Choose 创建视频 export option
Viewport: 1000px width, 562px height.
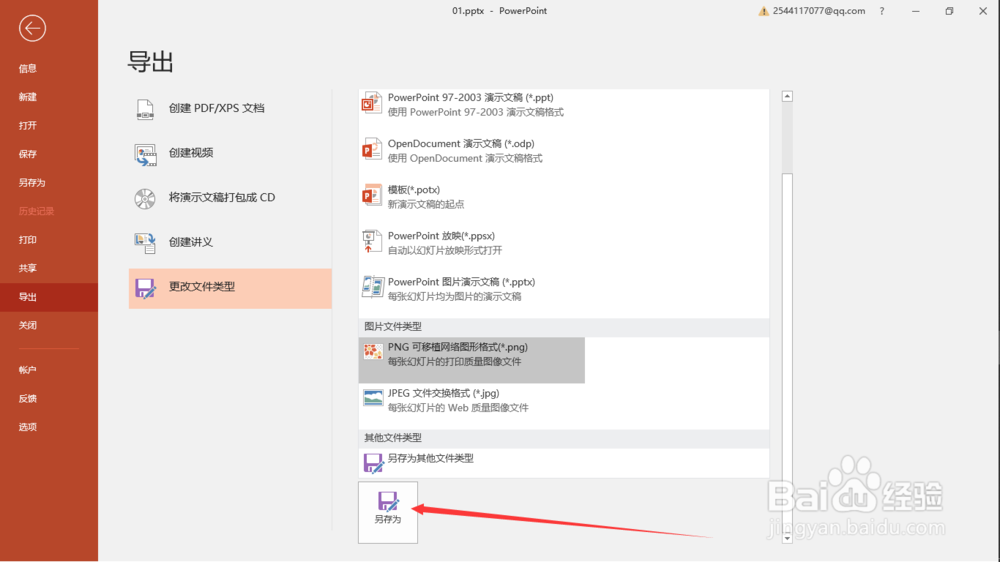tap(230, 154)
